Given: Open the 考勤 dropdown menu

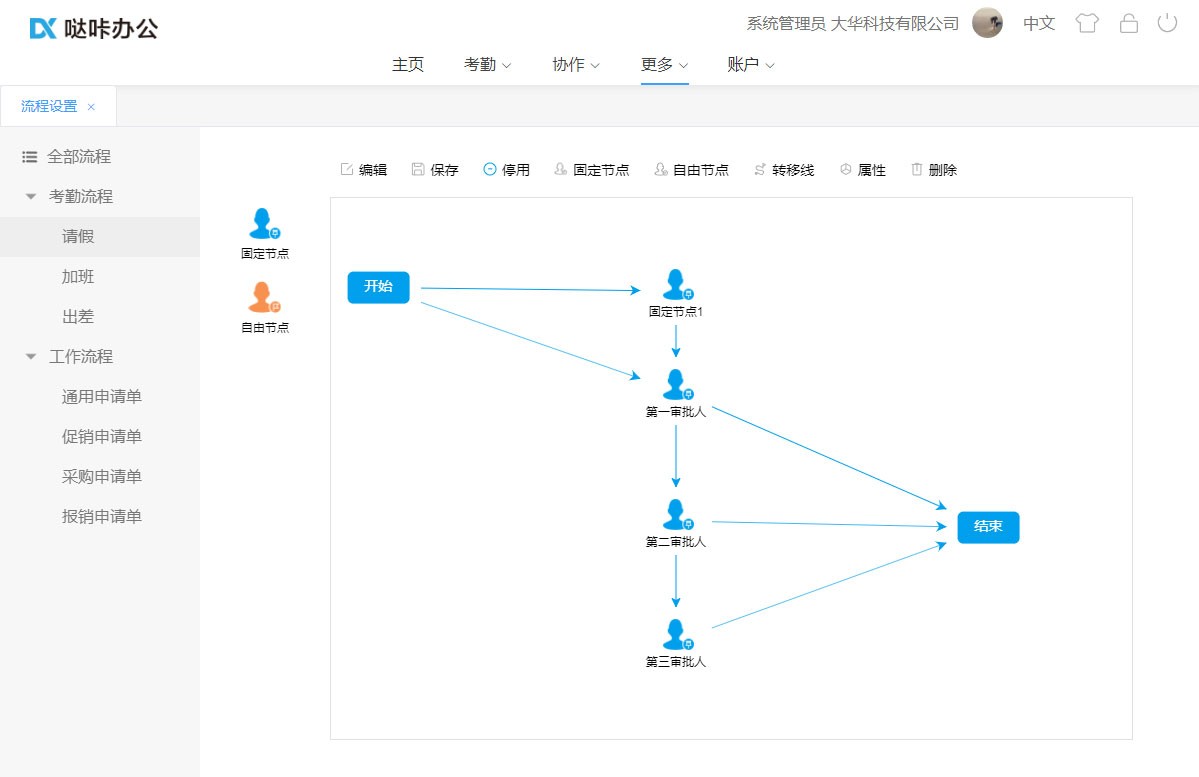Looking at the screenshot, I should [x=487, y=65].
